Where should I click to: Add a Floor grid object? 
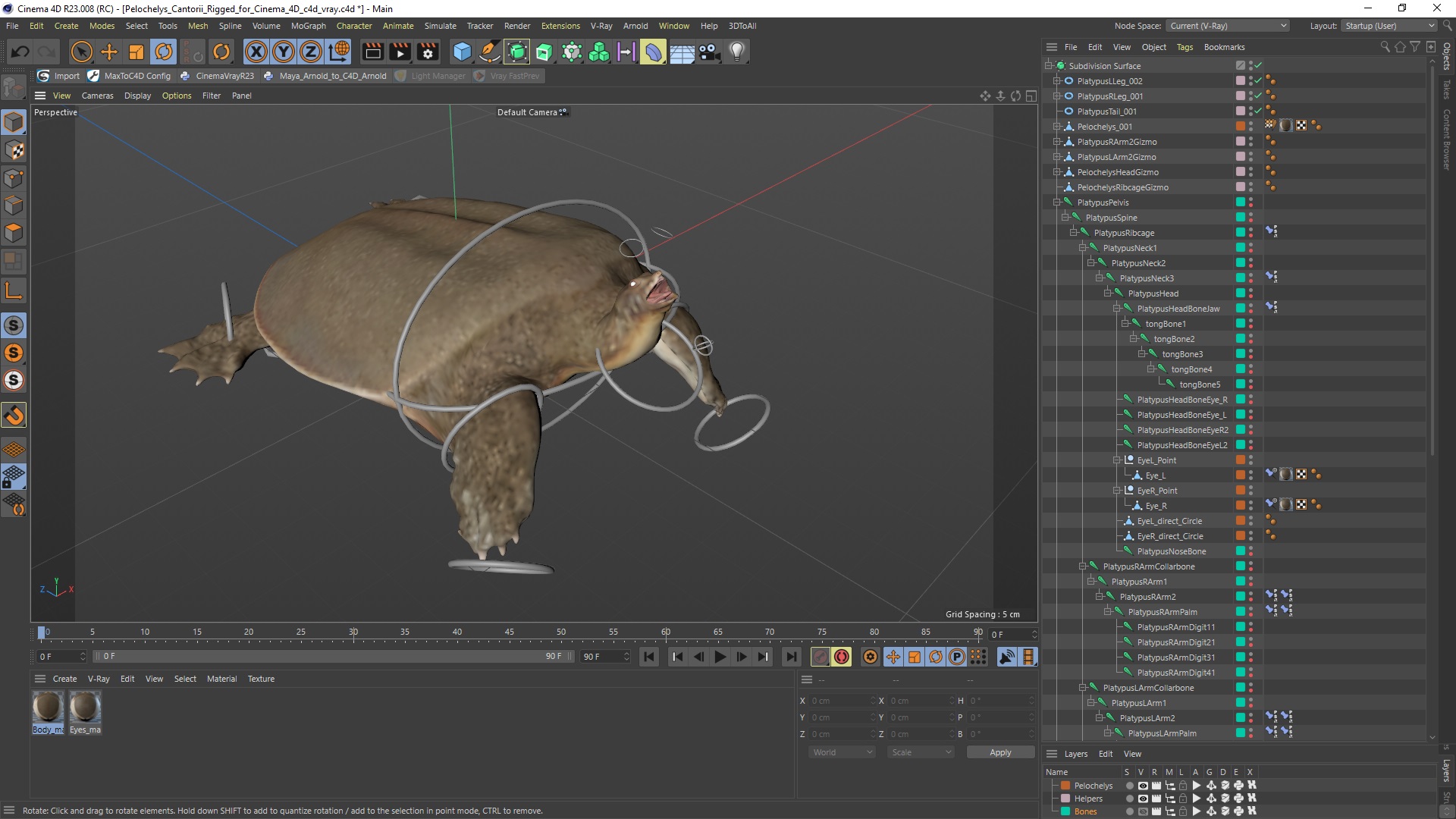pyautogui.click(x=682, y=52)
